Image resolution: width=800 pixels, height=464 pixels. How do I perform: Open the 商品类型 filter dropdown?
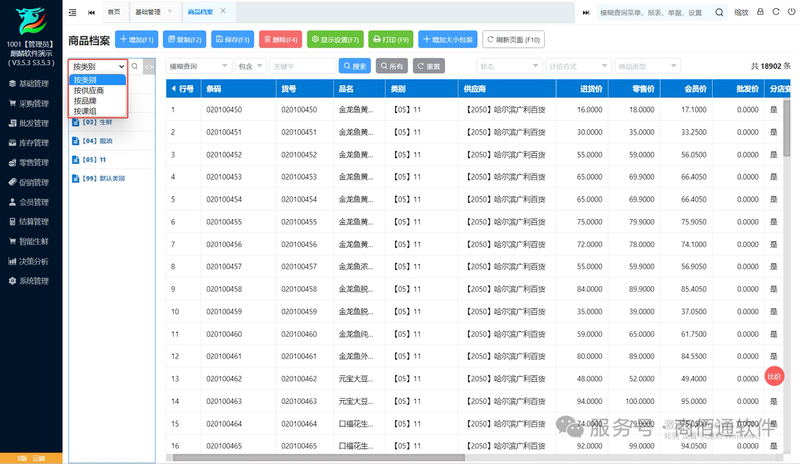click(x=647, y=66)
